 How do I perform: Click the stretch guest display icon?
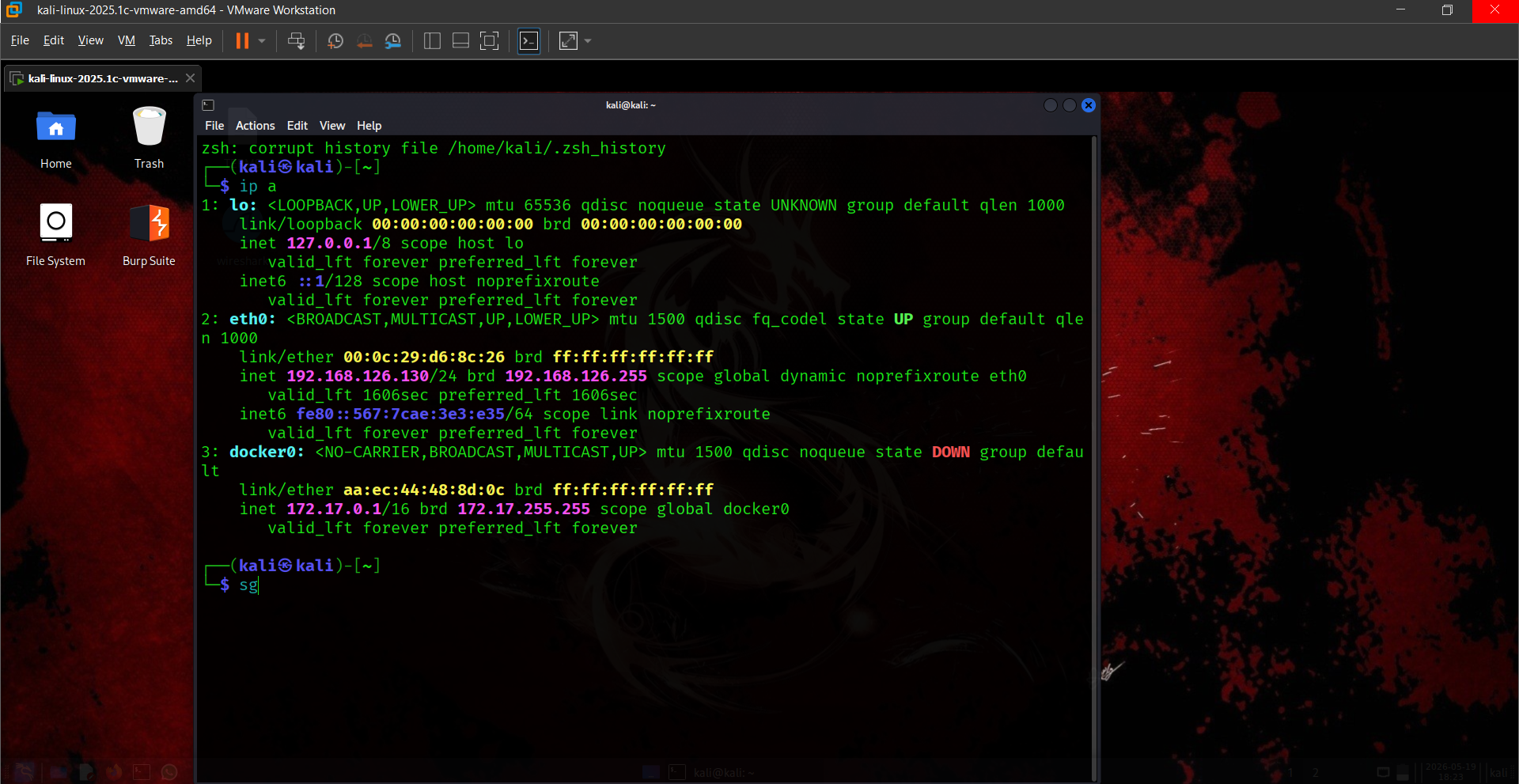(x=568, y=40)
